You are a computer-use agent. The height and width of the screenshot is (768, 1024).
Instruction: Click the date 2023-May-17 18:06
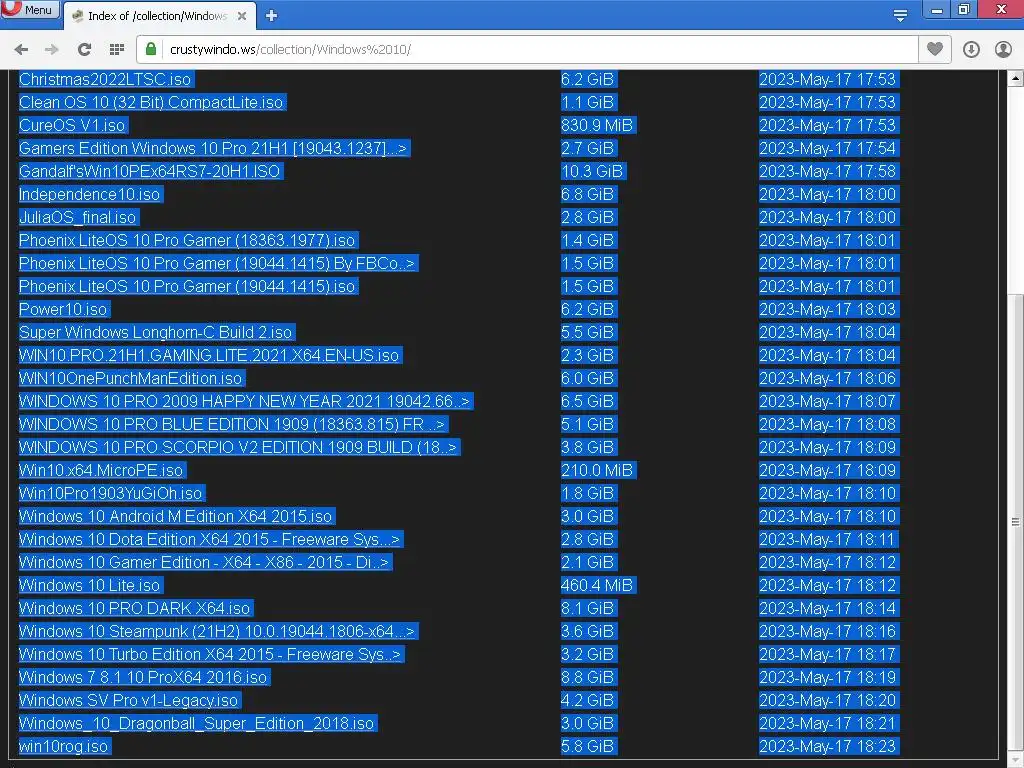click(x=827, y=378)
